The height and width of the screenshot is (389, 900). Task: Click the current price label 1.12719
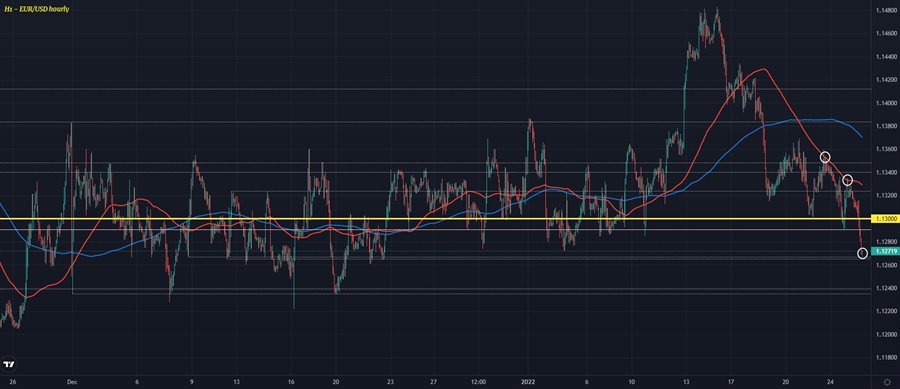point(885,251)
